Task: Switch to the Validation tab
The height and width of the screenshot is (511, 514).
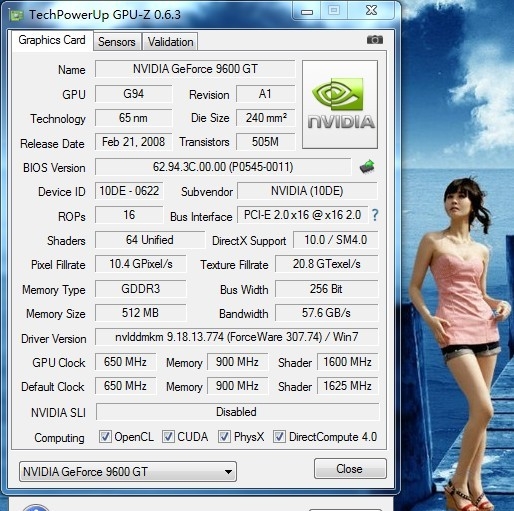Action: point(170,42)
